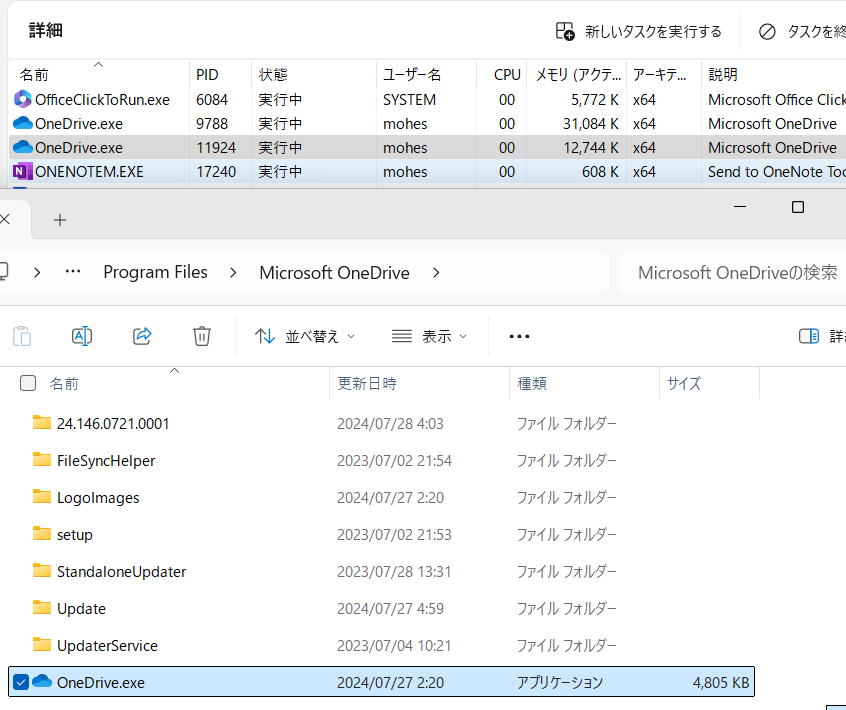Screen dimensions: 846x710
Task: Select the OneDrive.exe icon on the PID 9788 row
Action: 22,124
